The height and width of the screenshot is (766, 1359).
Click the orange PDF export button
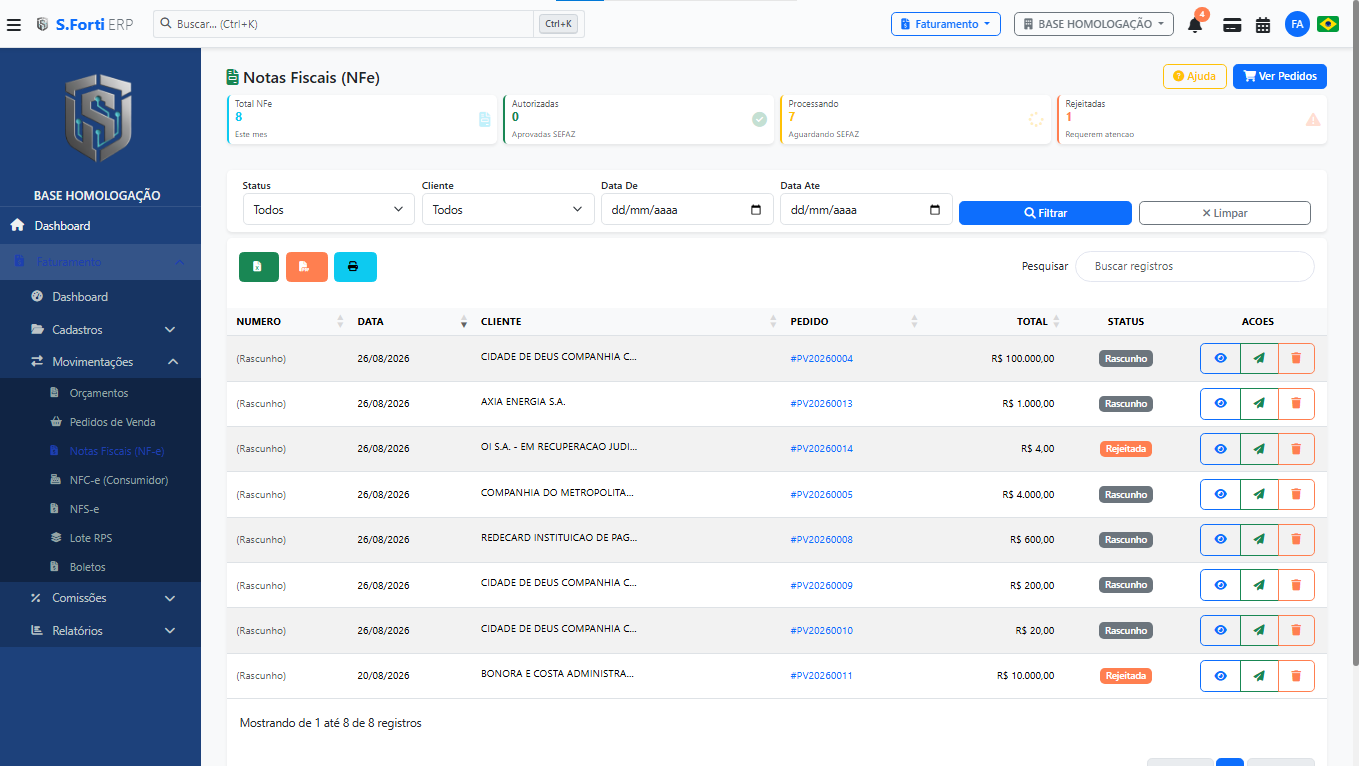click(x=307, y=267)
